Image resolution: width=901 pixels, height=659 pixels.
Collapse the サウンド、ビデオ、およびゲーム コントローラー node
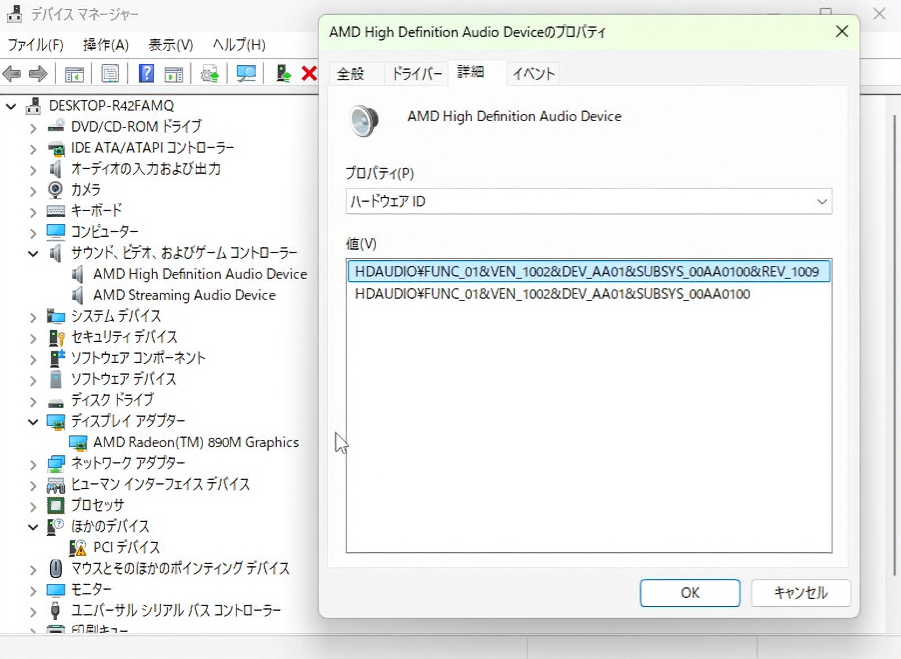point(33,253)
